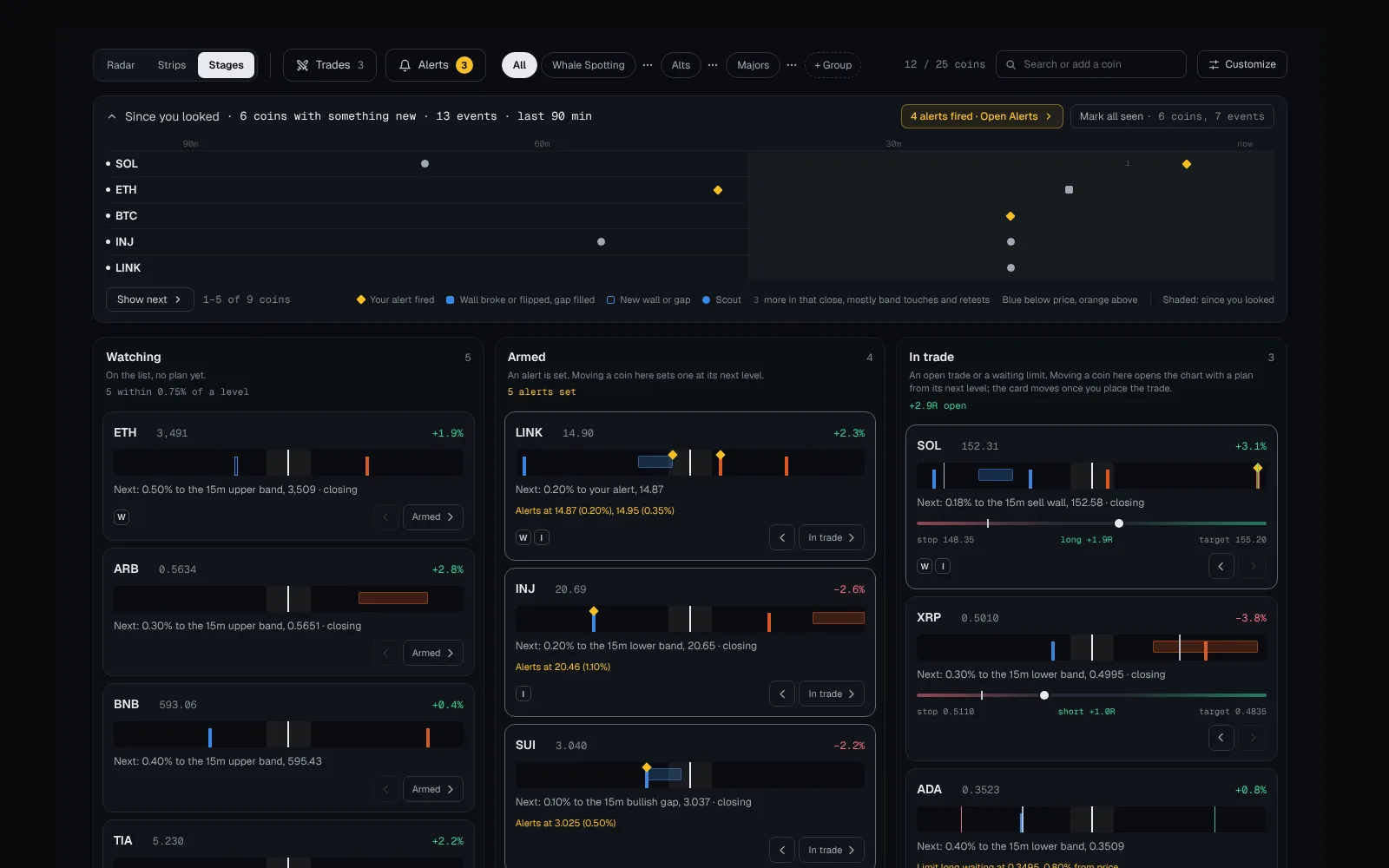Open the options menu beside Alts
The height and width of the screenshot is (868, 1389).
(x=713, y=65)
